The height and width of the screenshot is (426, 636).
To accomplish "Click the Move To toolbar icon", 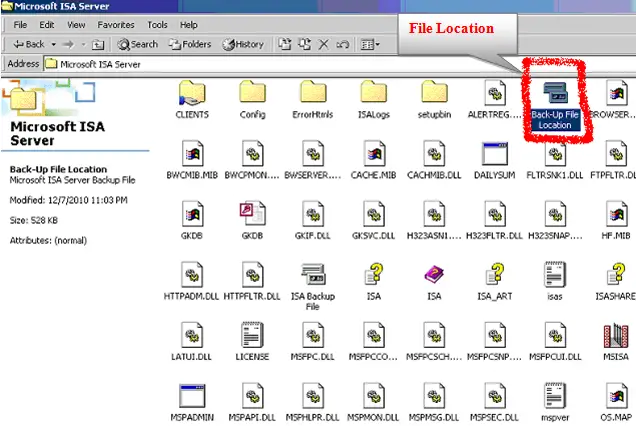I will 284,44.
